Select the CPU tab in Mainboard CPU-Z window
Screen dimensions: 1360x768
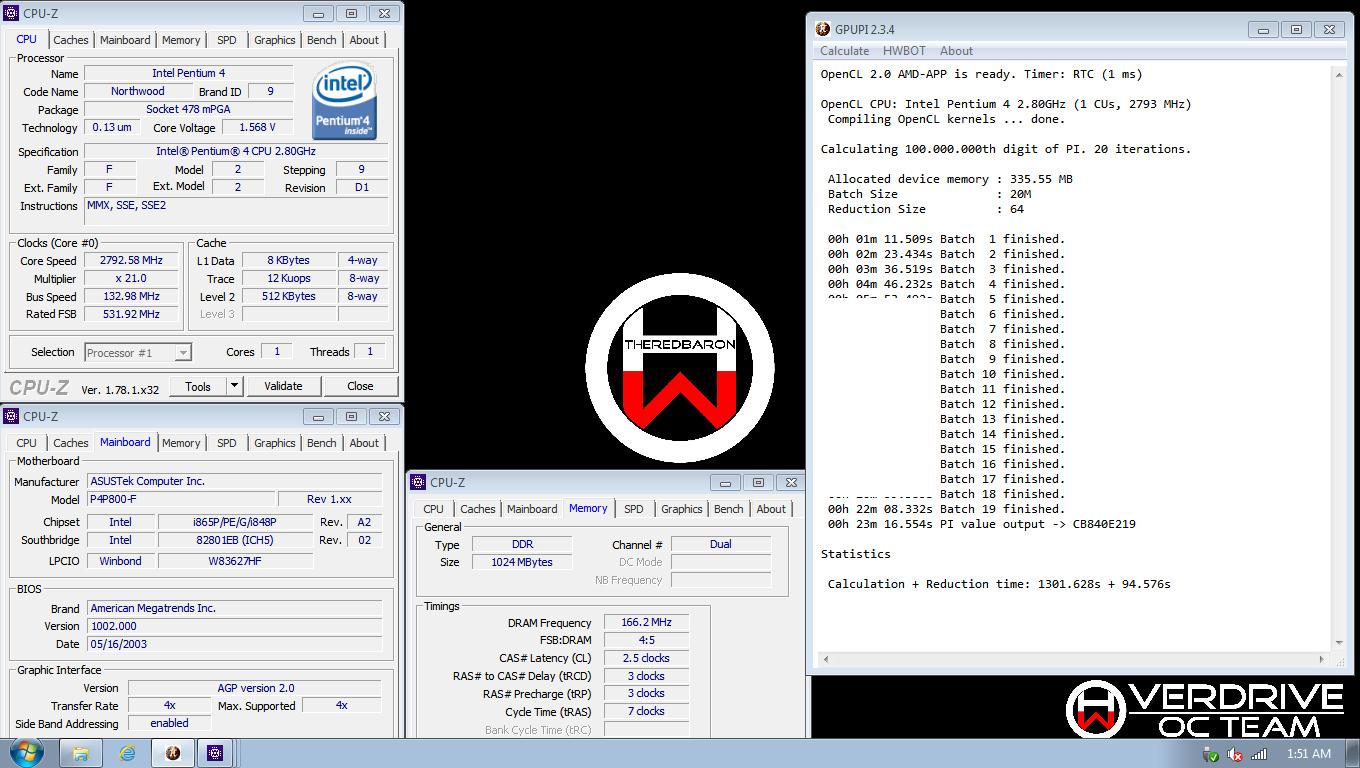(27, 443)
